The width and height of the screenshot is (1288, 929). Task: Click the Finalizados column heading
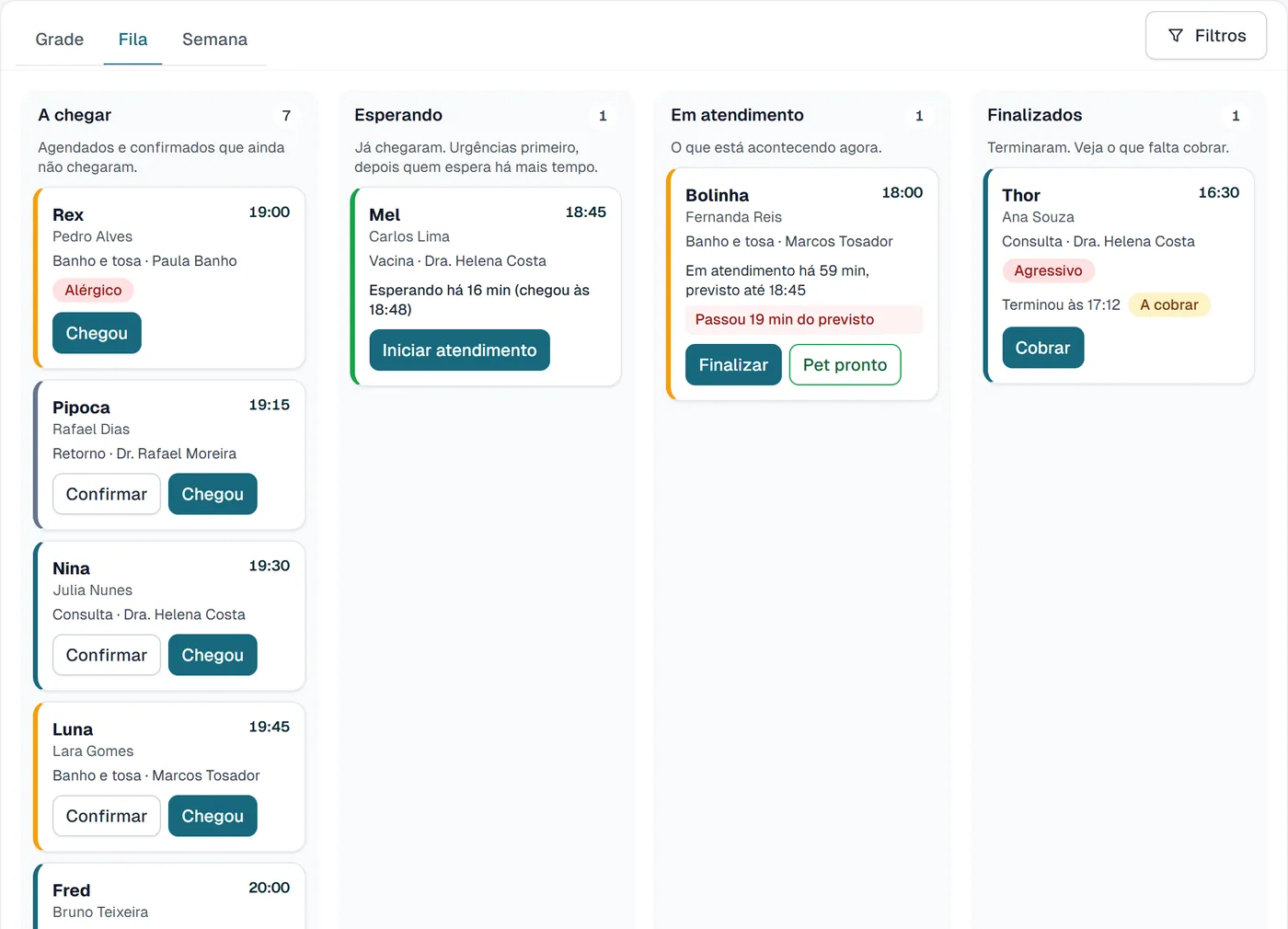tap(1034, 115)
